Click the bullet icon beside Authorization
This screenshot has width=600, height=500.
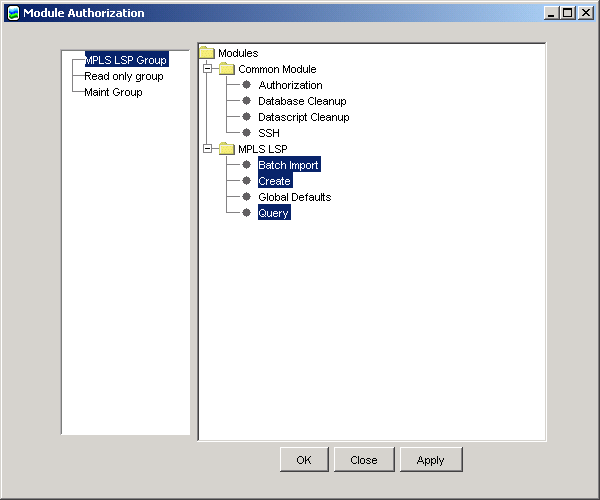246,85
